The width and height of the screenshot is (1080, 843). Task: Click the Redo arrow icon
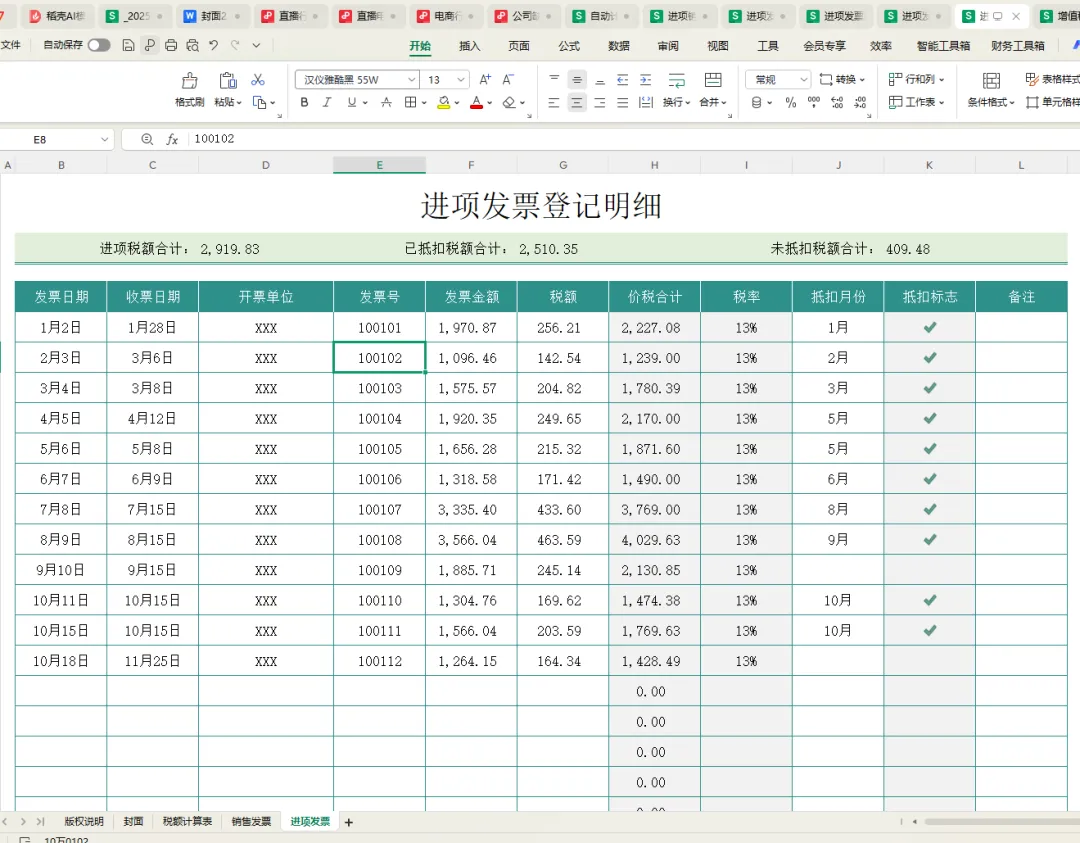pyautogui.click(x=235, y=45)
